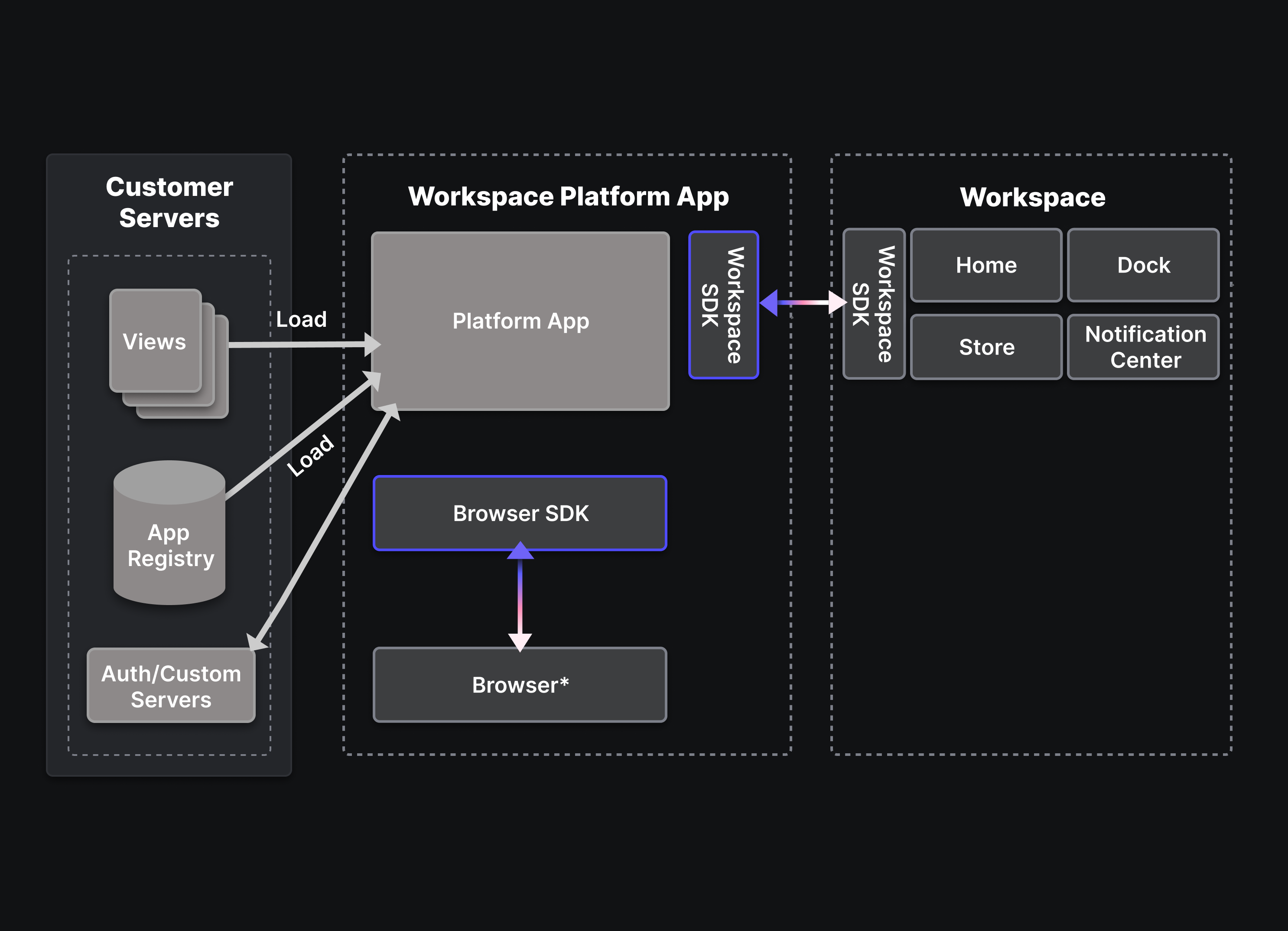Click gradient arrow between Workspace SDK blocks
The height and width of the screenshot is (931, 1288).
click(x=803, y=302)
